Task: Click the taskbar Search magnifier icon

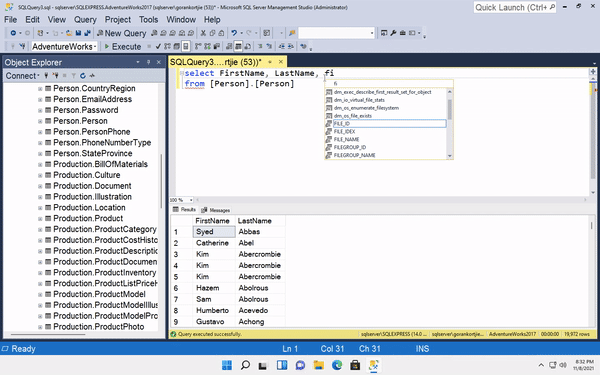Action: (x=245, y=365)
